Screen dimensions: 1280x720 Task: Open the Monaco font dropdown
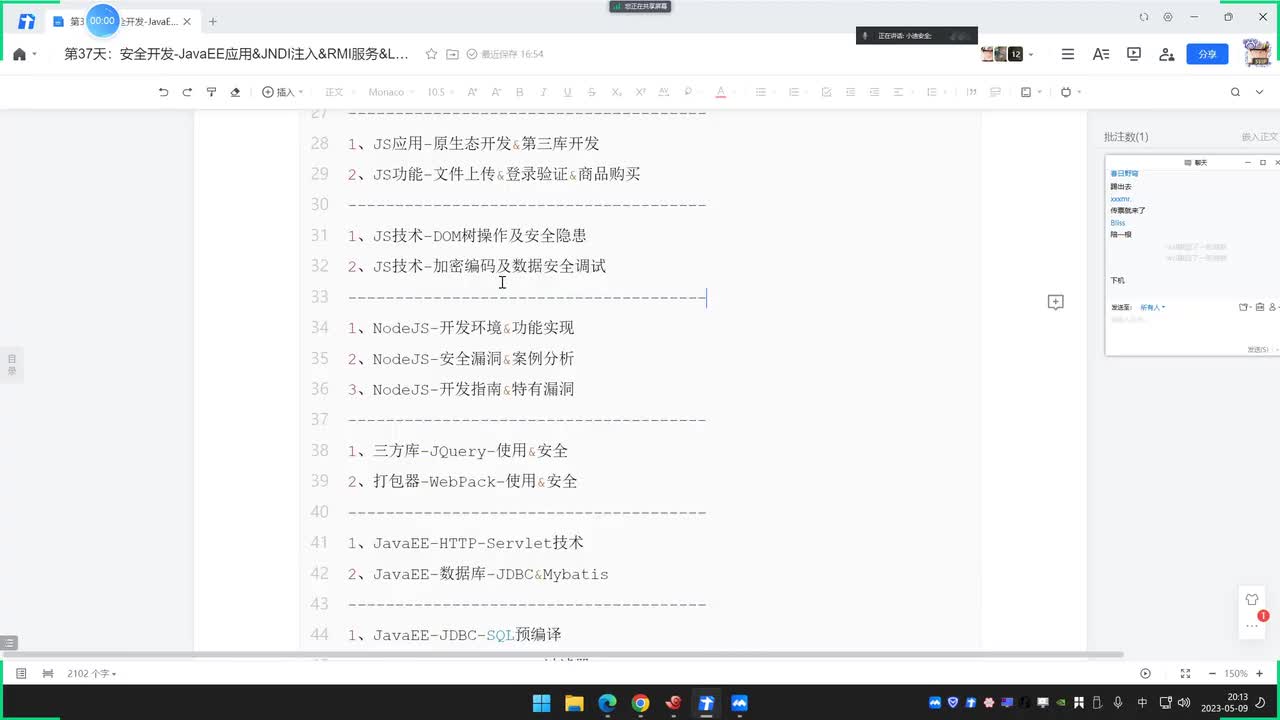pyautogui.click(x=391, y=92)
